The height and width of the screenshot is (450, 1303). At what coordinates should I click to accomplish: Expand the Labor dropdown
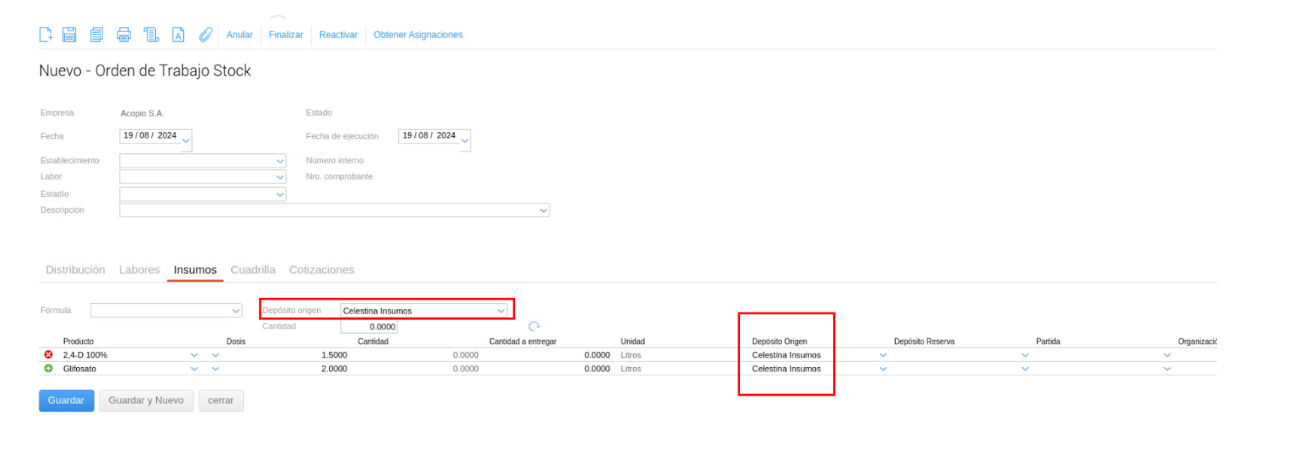point(280,177)
